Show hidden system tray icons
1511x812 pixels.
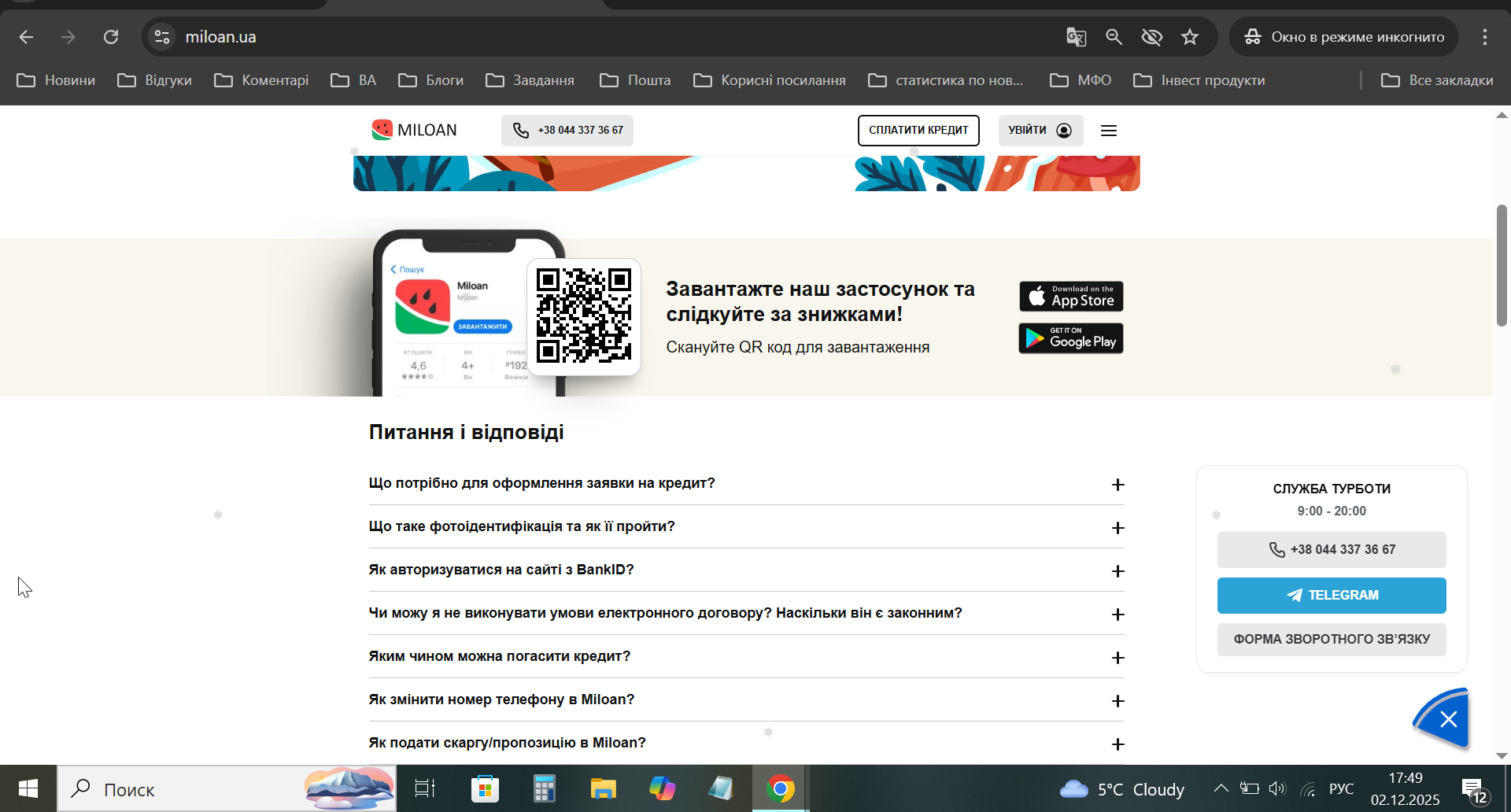pyautogui.click(x=1221, y=788)
